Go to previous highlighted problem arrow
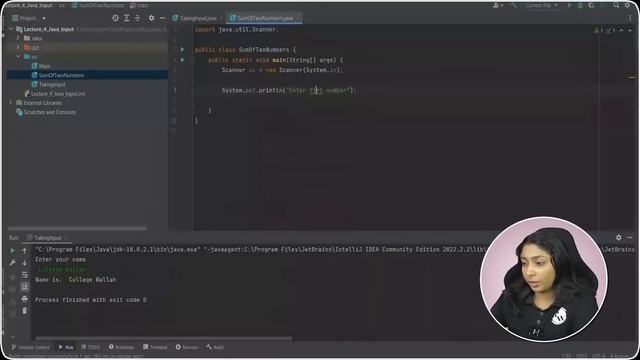The height and width of the screenshot is (360, 640). tap(622, 31)
